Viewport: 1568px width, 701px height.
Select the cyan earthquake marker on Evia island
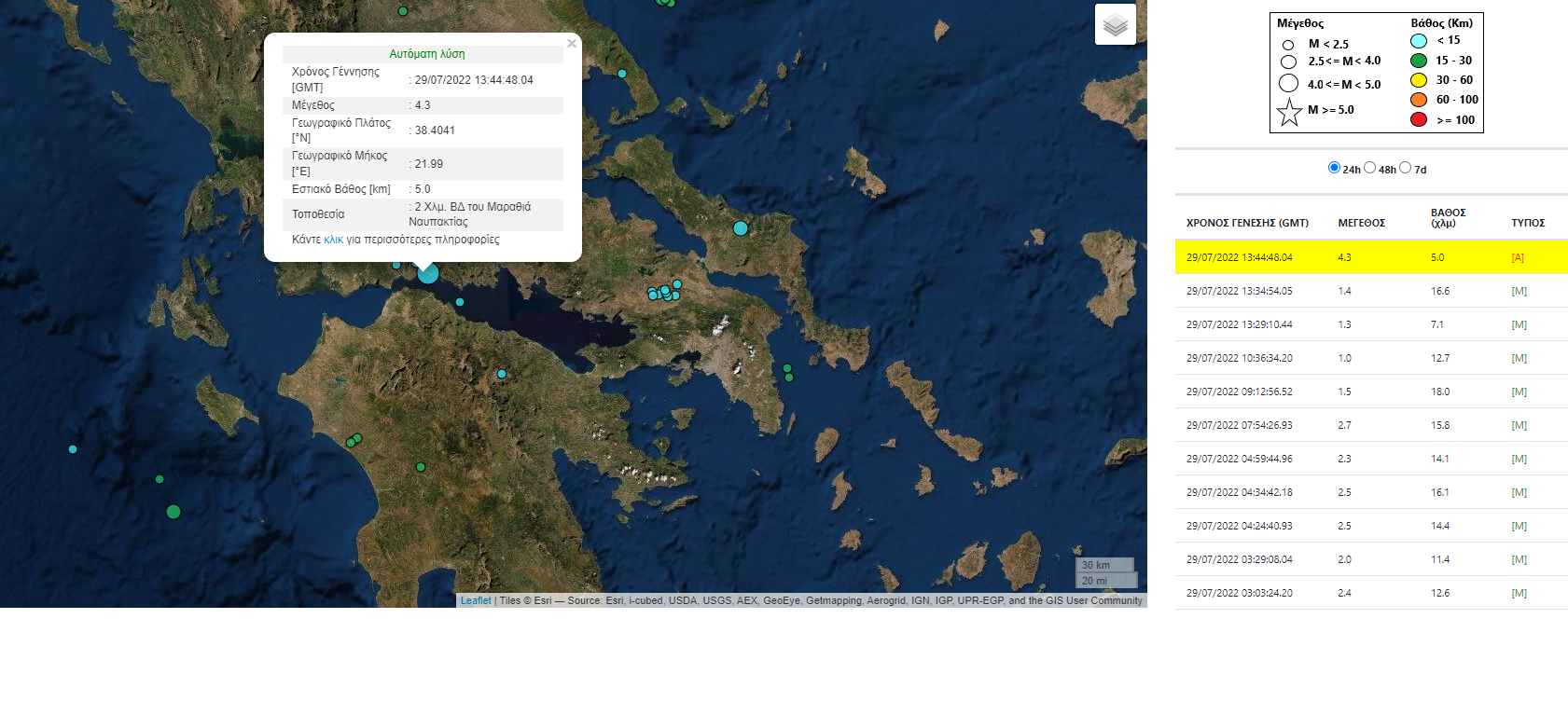coord(741,228)
